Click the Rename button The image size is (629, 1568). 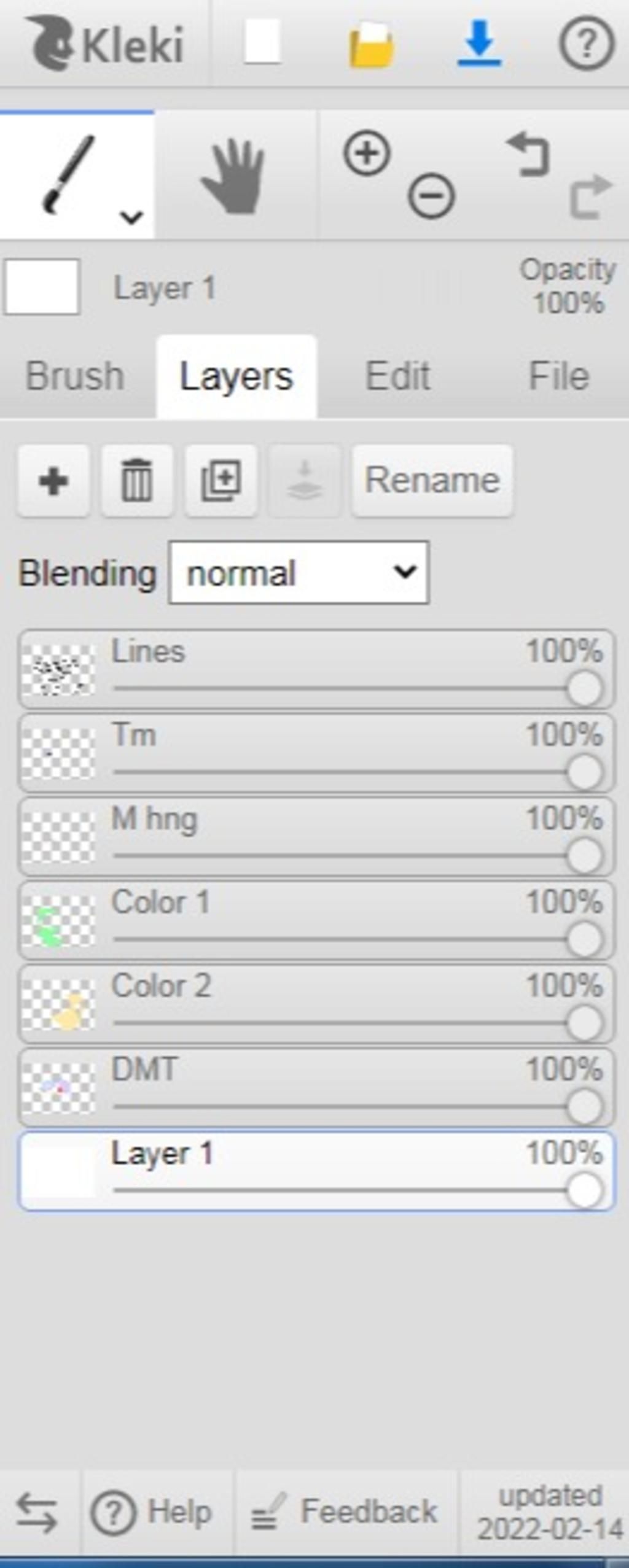pyautogui.click(x=432, y=481)
